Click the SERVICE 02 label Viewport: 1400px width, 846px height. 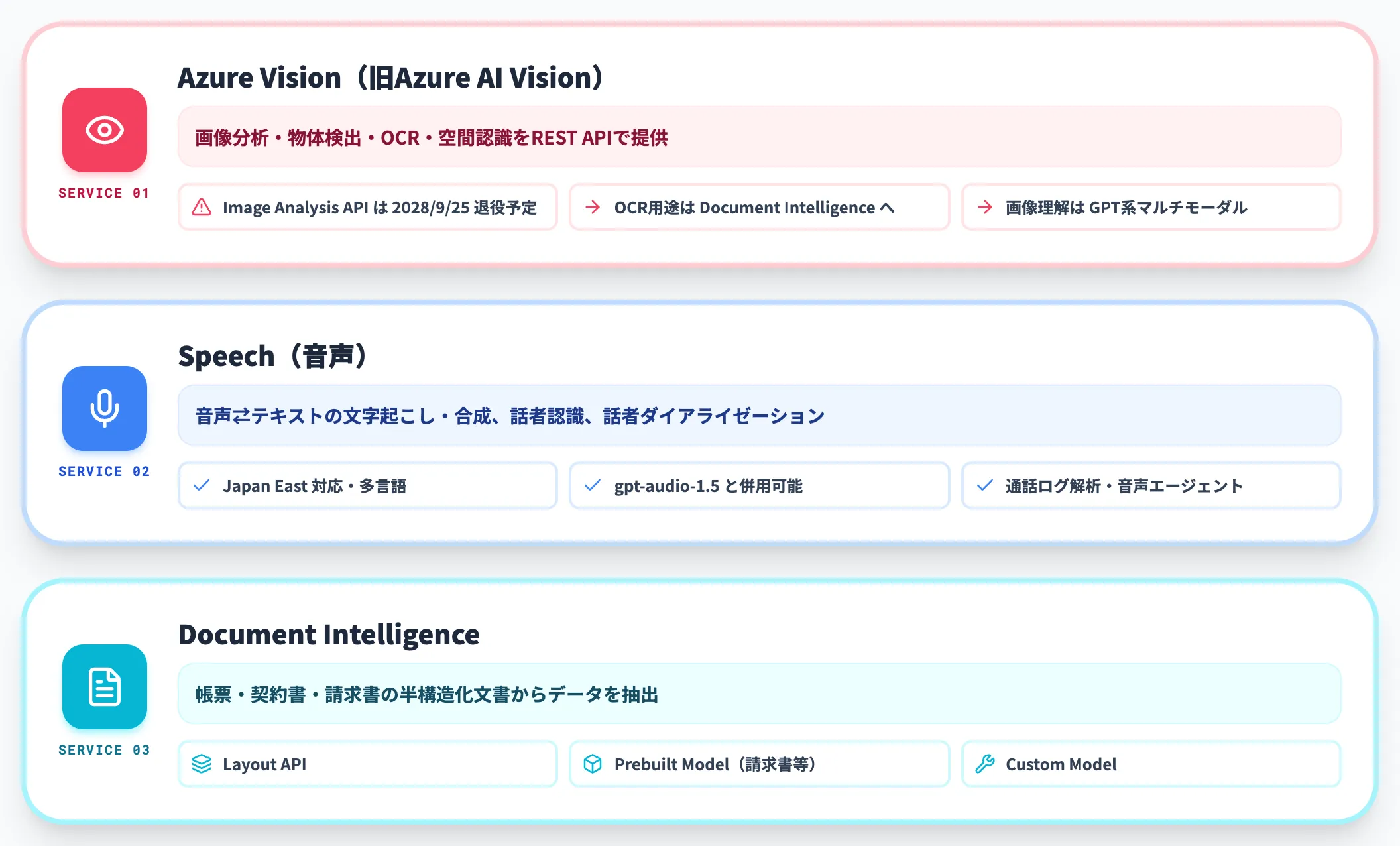coord(104,471)
